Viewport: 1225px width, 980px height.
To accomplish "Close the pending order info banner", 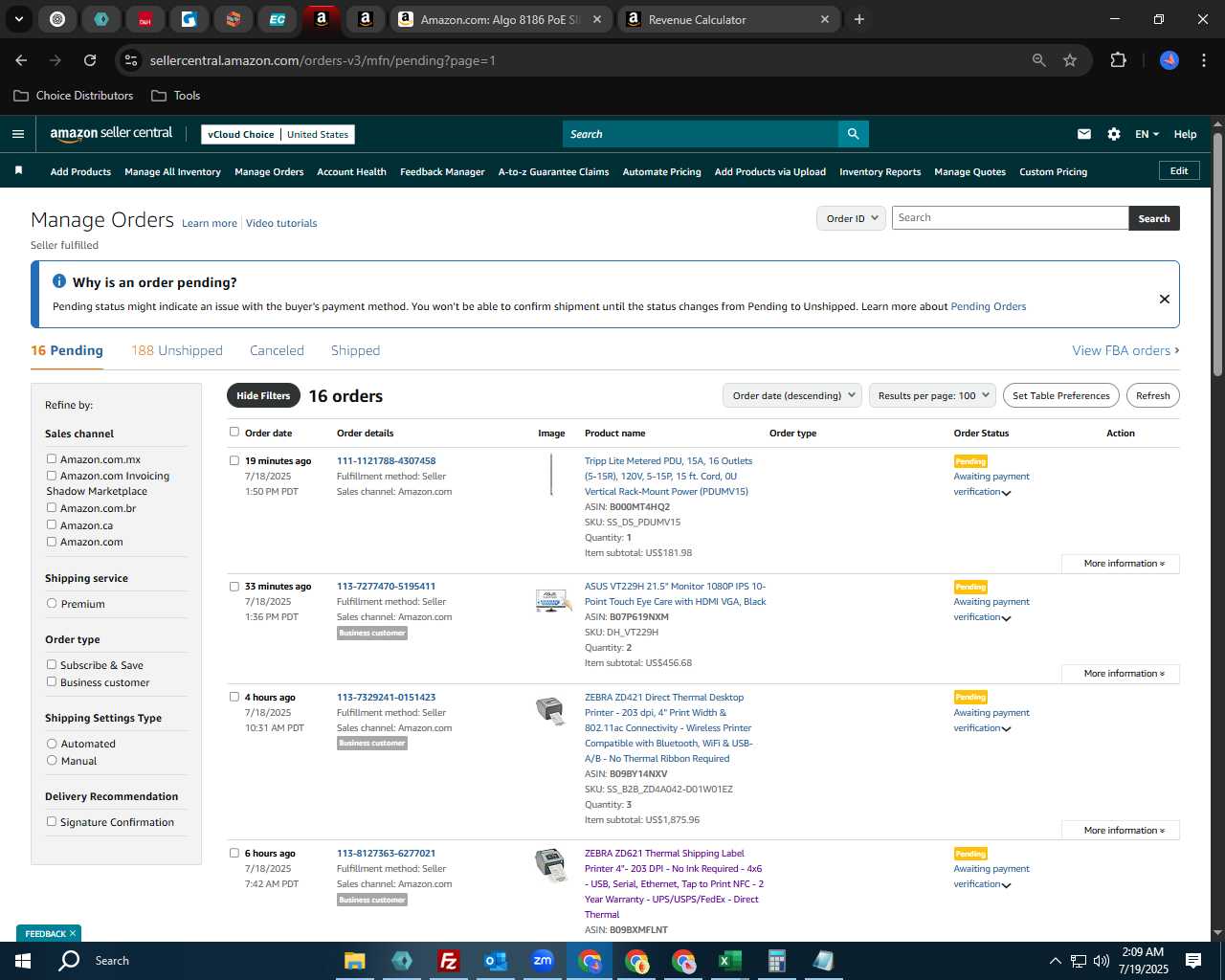I will pyautogui.click(x=1165, y=299).
